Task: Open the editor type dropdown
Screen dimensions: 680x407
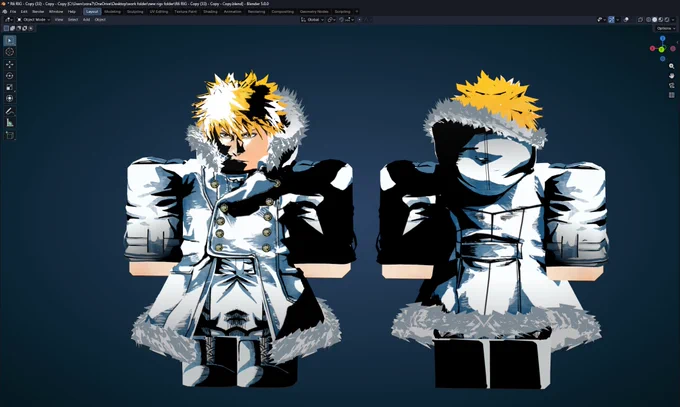Action: click(8, 20)
